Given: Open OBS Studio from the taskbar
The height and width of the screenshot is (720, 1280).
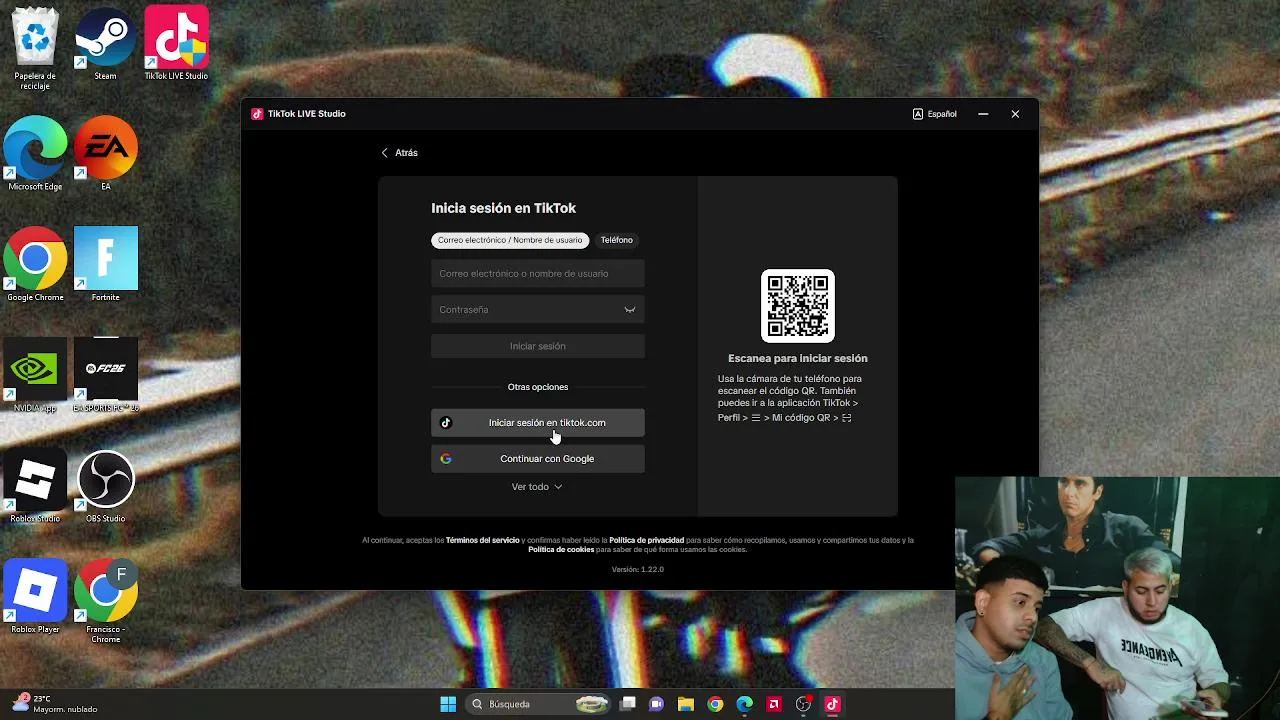Looking at the screenshot, I should [x=803, y=704].
